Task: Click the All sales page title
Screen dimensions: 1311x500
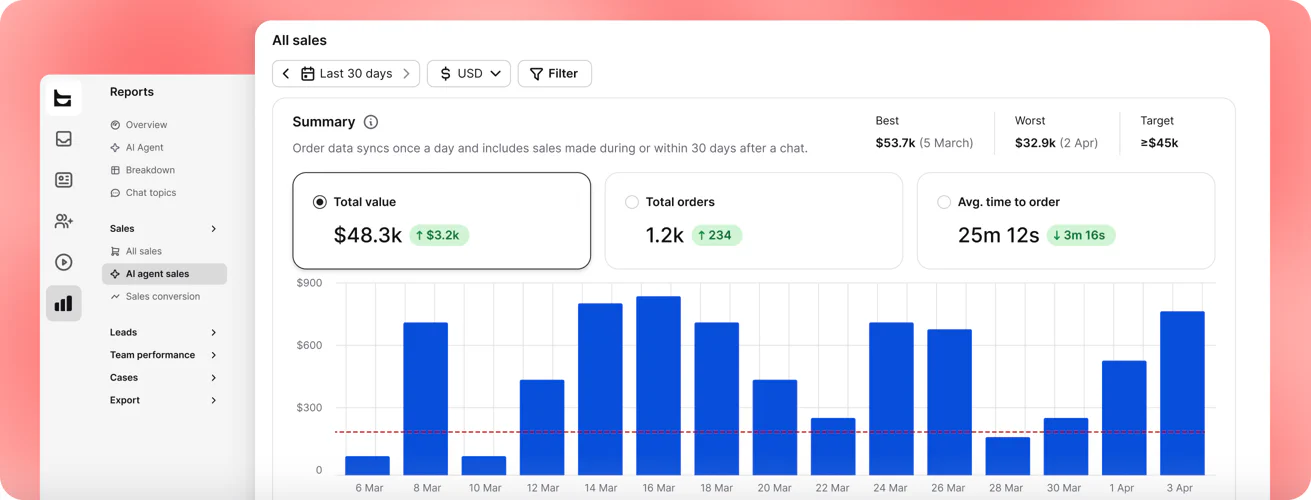Action: (x=299, y=41)
